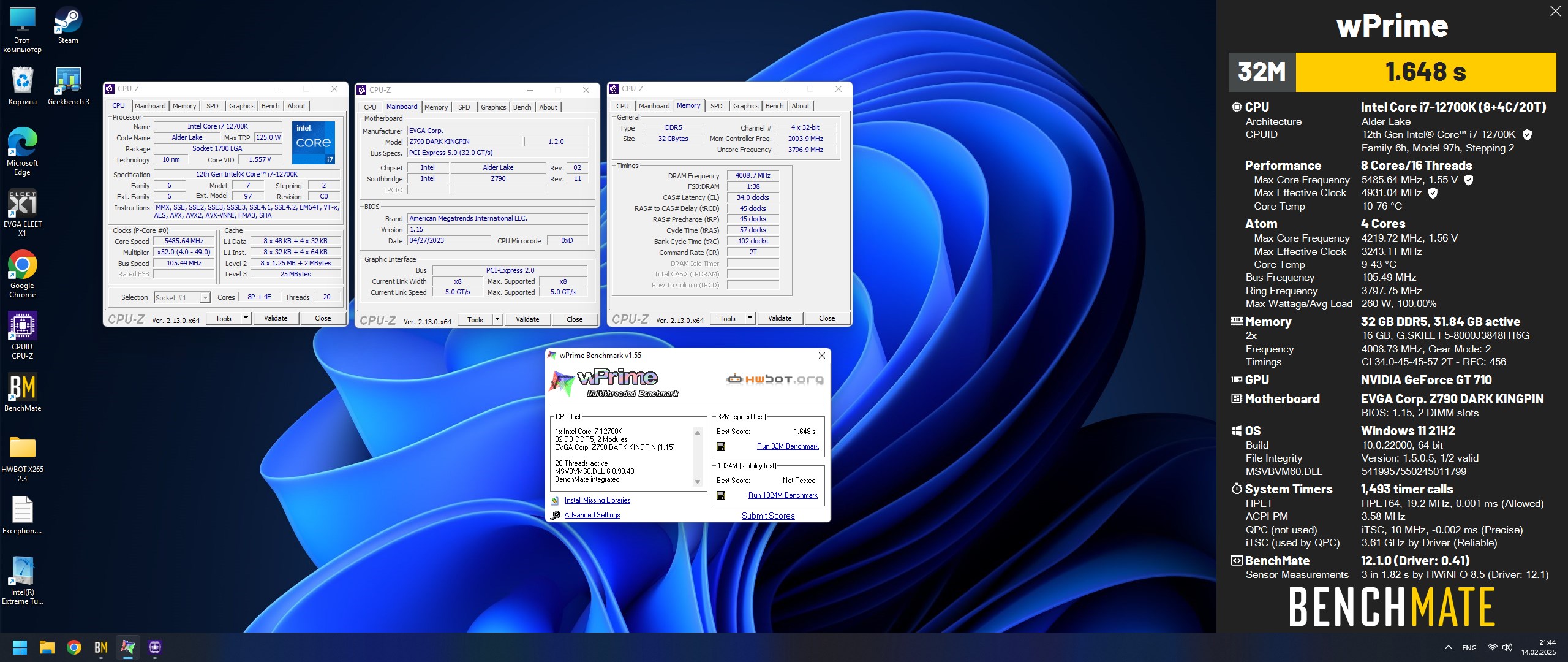
Task: Click the Intel Core i7 logo in CPU-Z
Action: [314, 142]
